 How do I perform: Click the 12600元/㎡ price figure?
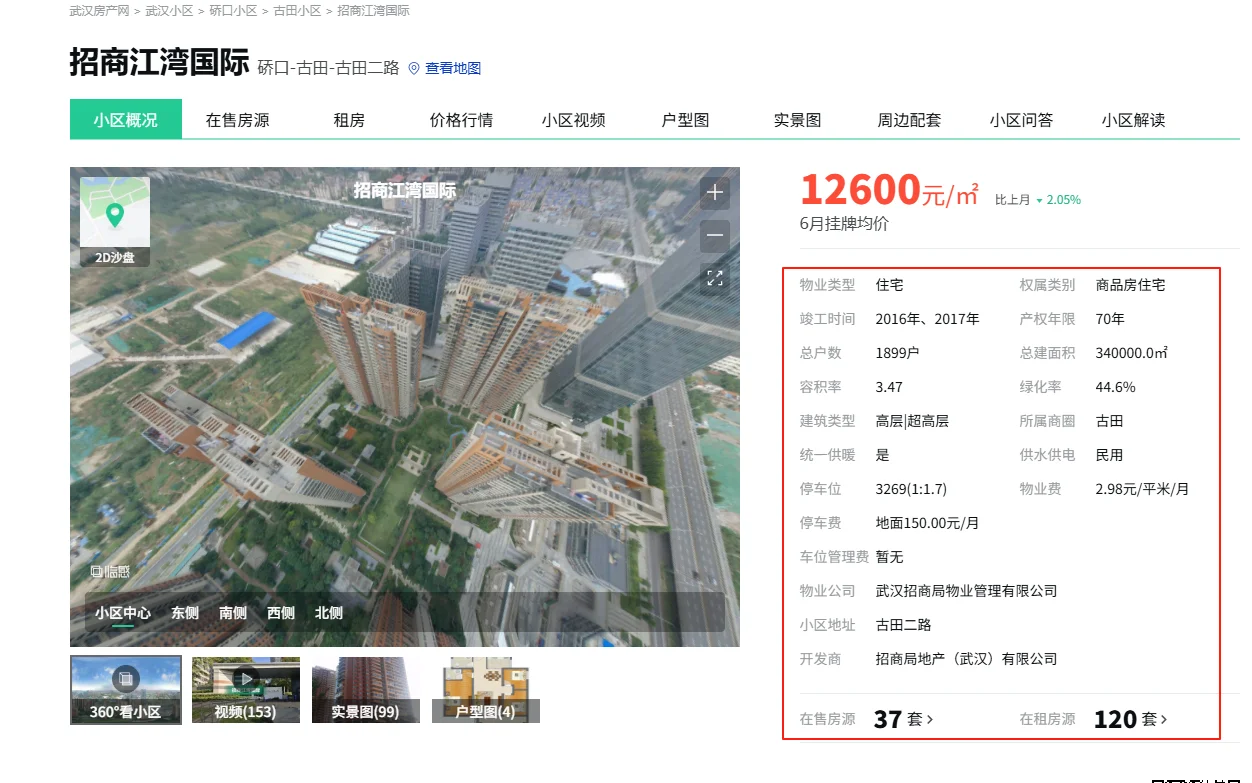[889, 190]
